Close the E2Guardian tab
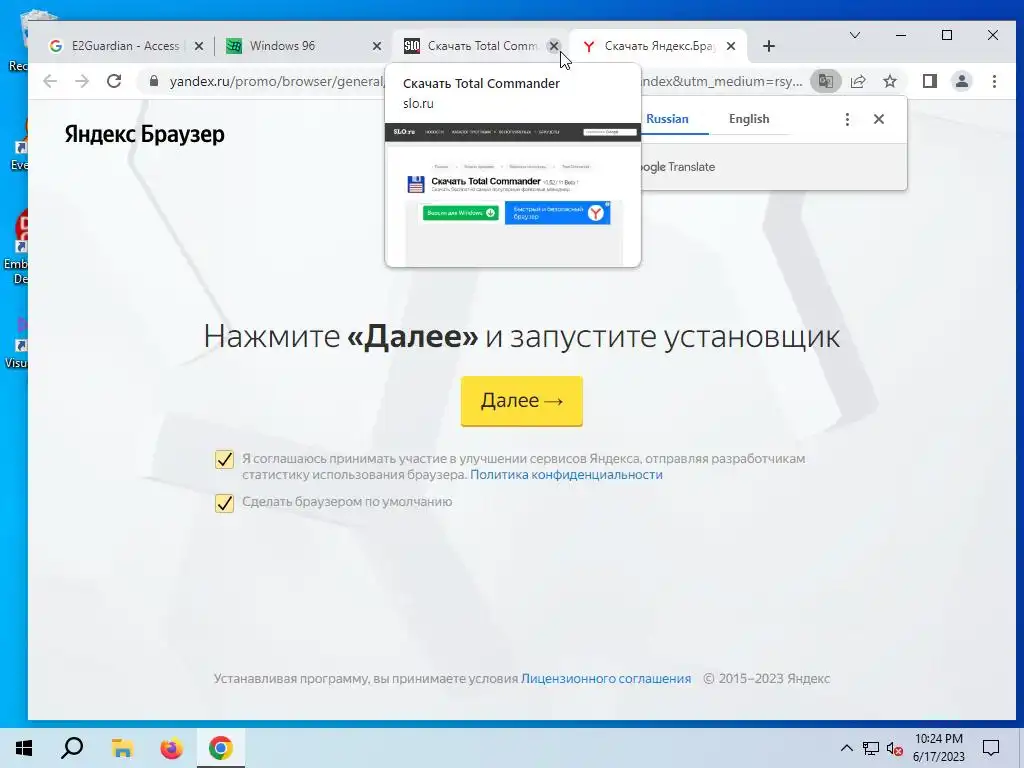The image size is (1024, 768). 199,46
